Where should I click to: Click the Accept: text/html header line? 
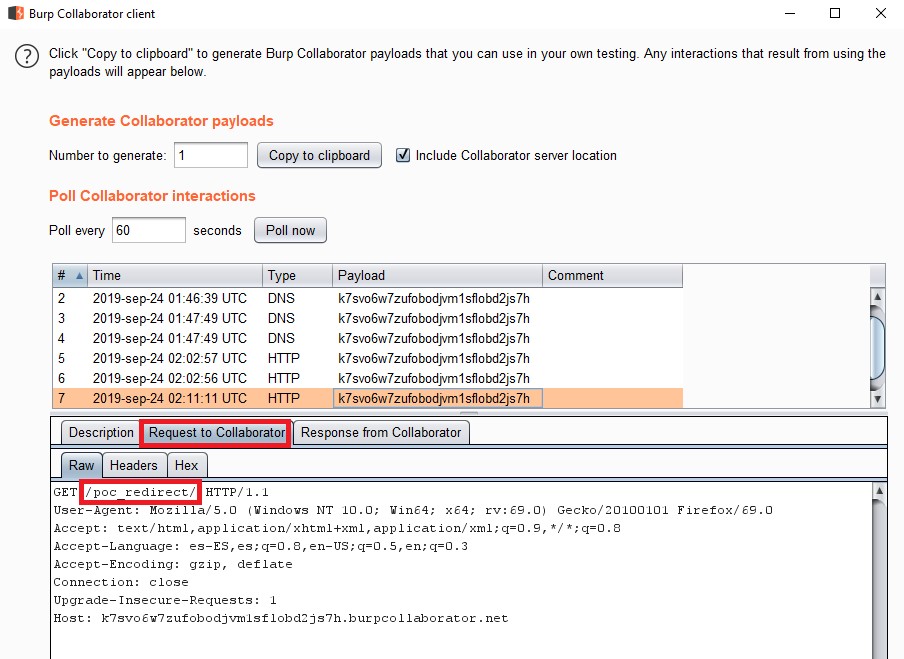pyautogui.click(x=337, y=528)
